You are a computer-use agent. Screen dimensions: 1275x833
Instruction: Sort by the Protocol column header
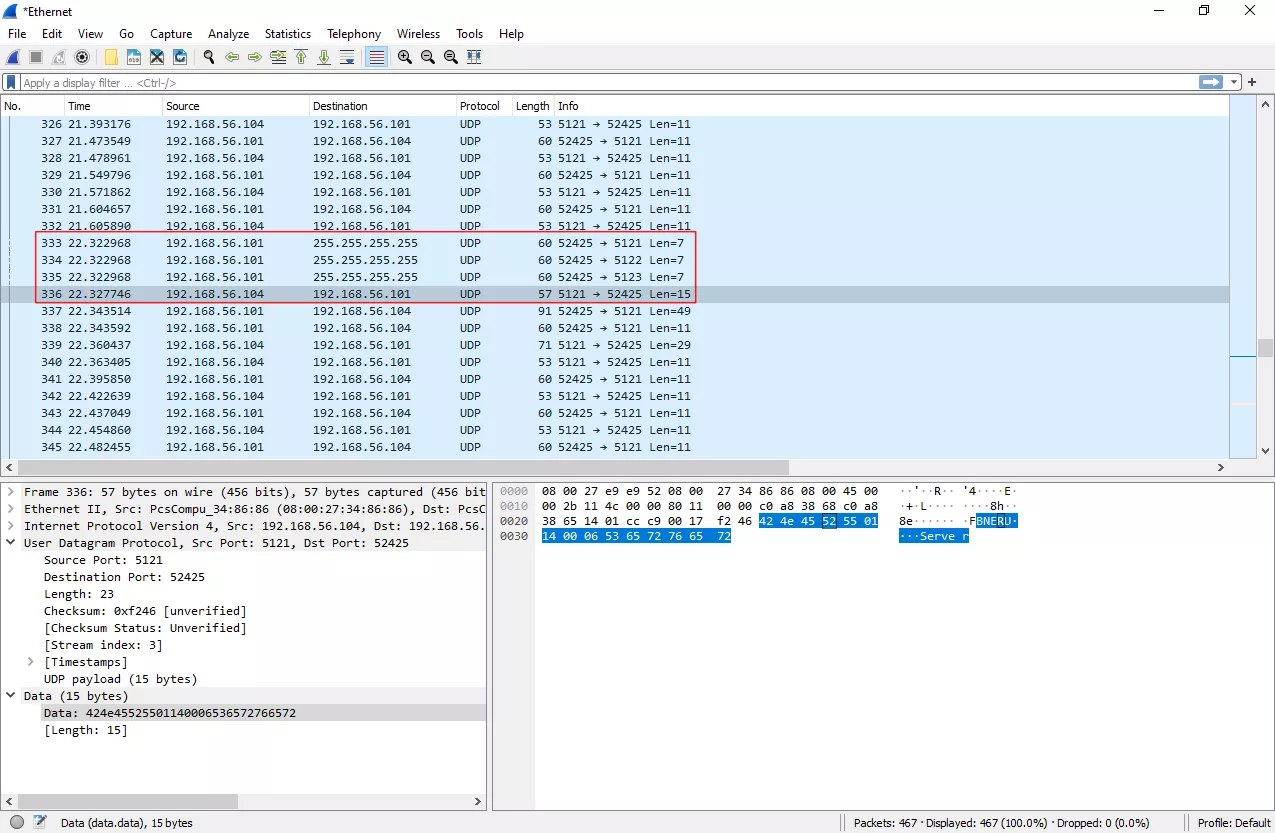coord(484,106)
